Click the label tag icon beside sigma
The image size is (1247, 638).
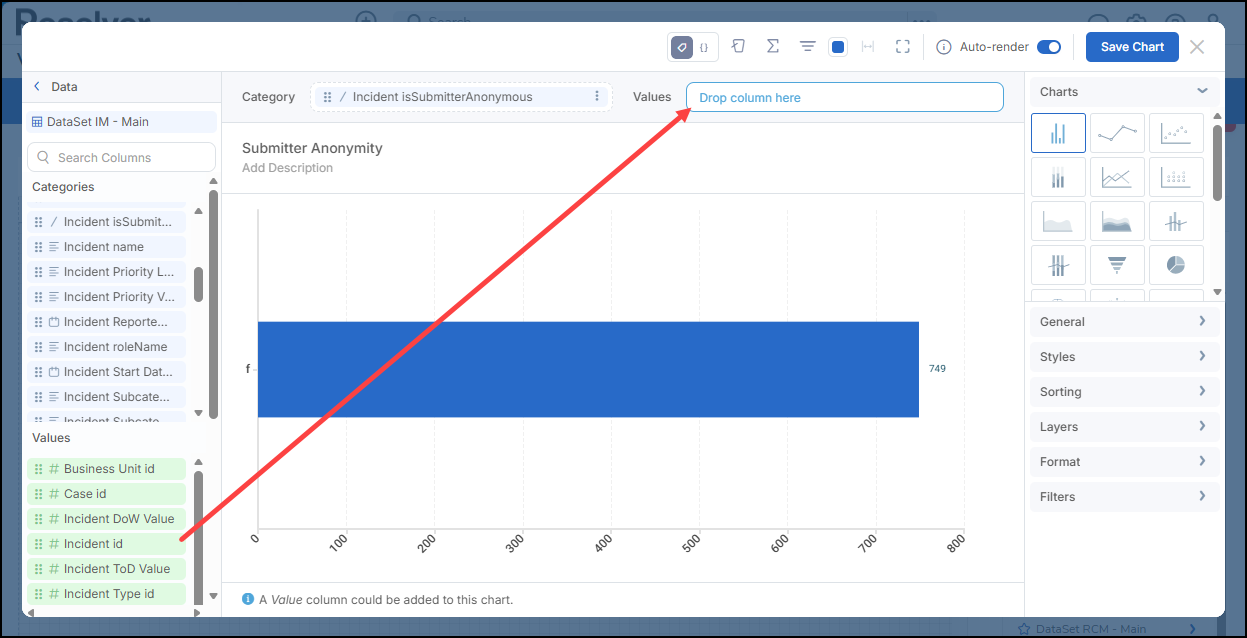[x=738, y=47]
